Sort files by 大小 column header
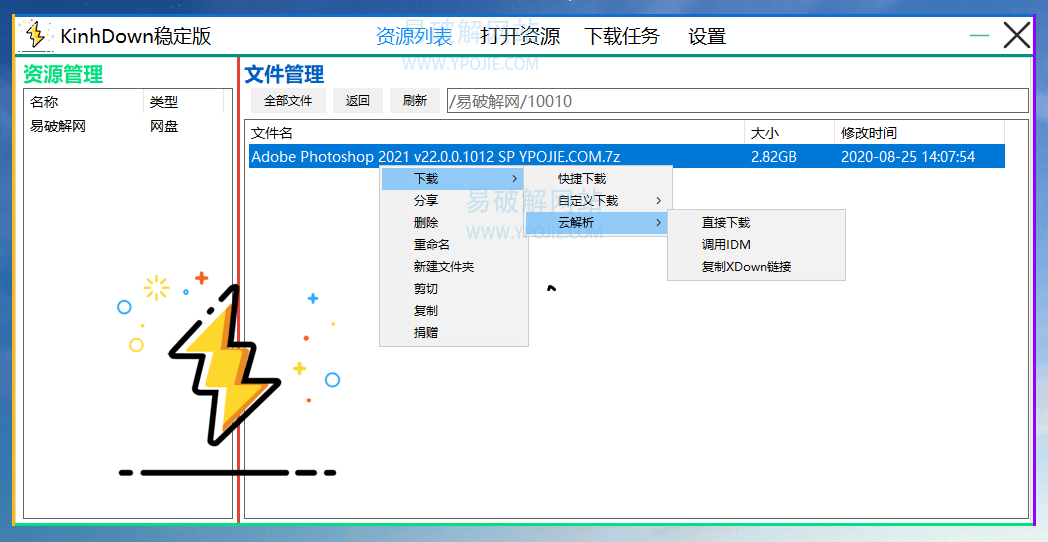Image resolution: width=1048 pixels, height=542 pixels. point(789,133)
